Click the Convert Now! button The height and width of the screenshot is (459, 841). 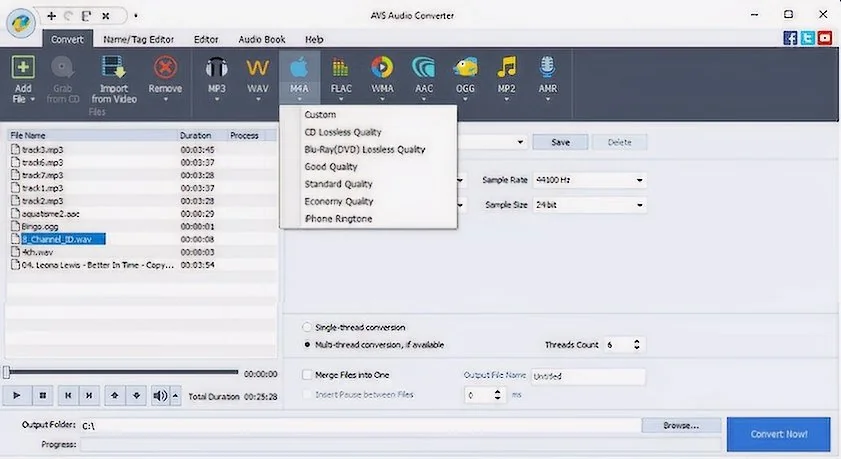pos(779,434)
